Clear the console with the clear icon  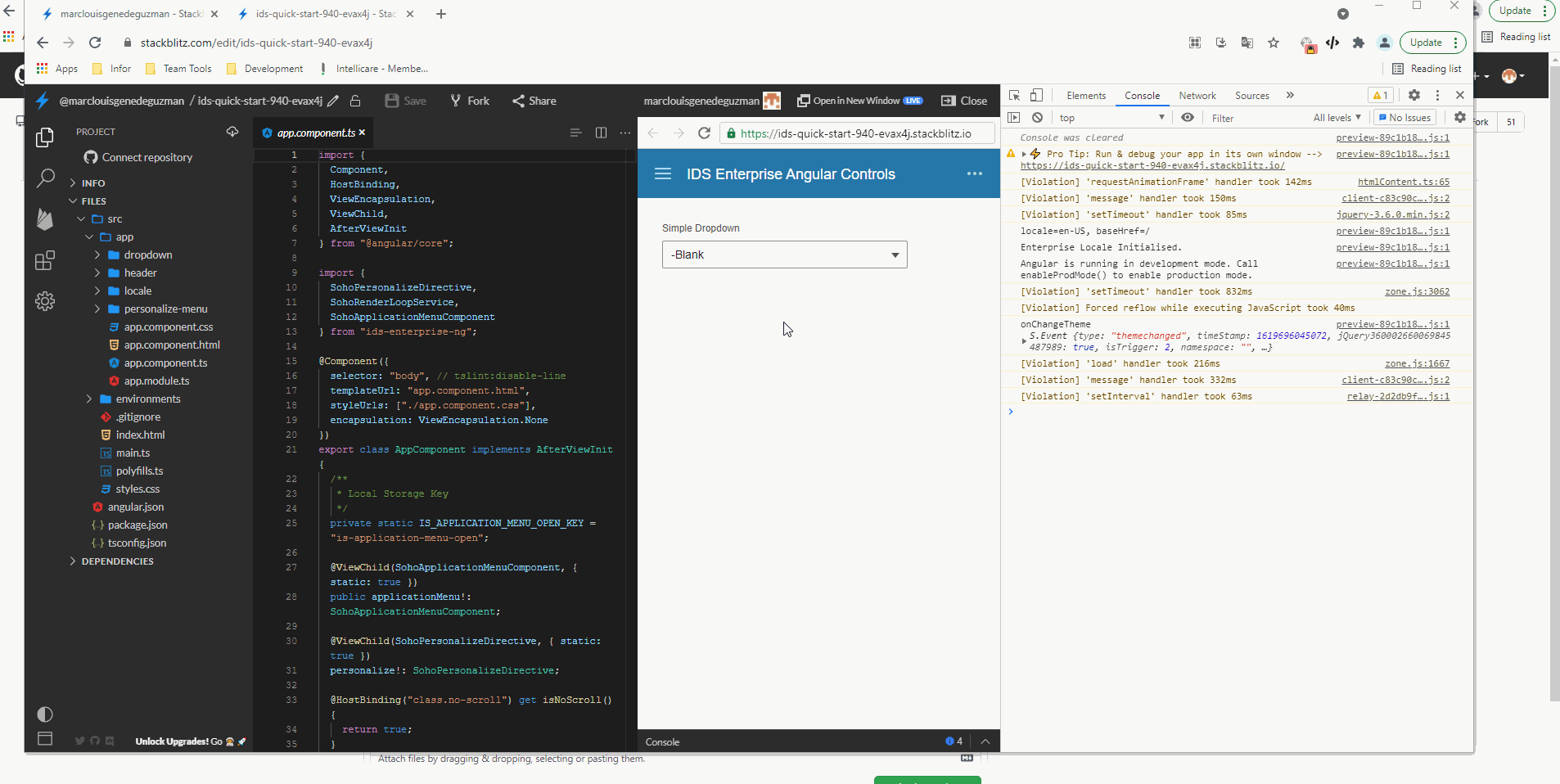point(1038,118)
